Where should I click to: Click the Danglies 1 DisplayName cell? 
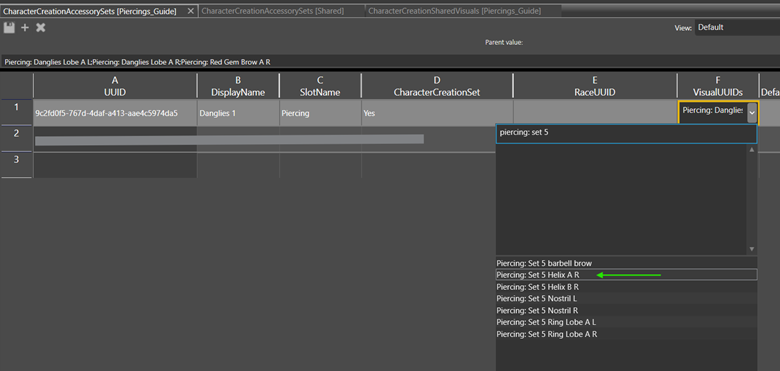coord(238,113)
